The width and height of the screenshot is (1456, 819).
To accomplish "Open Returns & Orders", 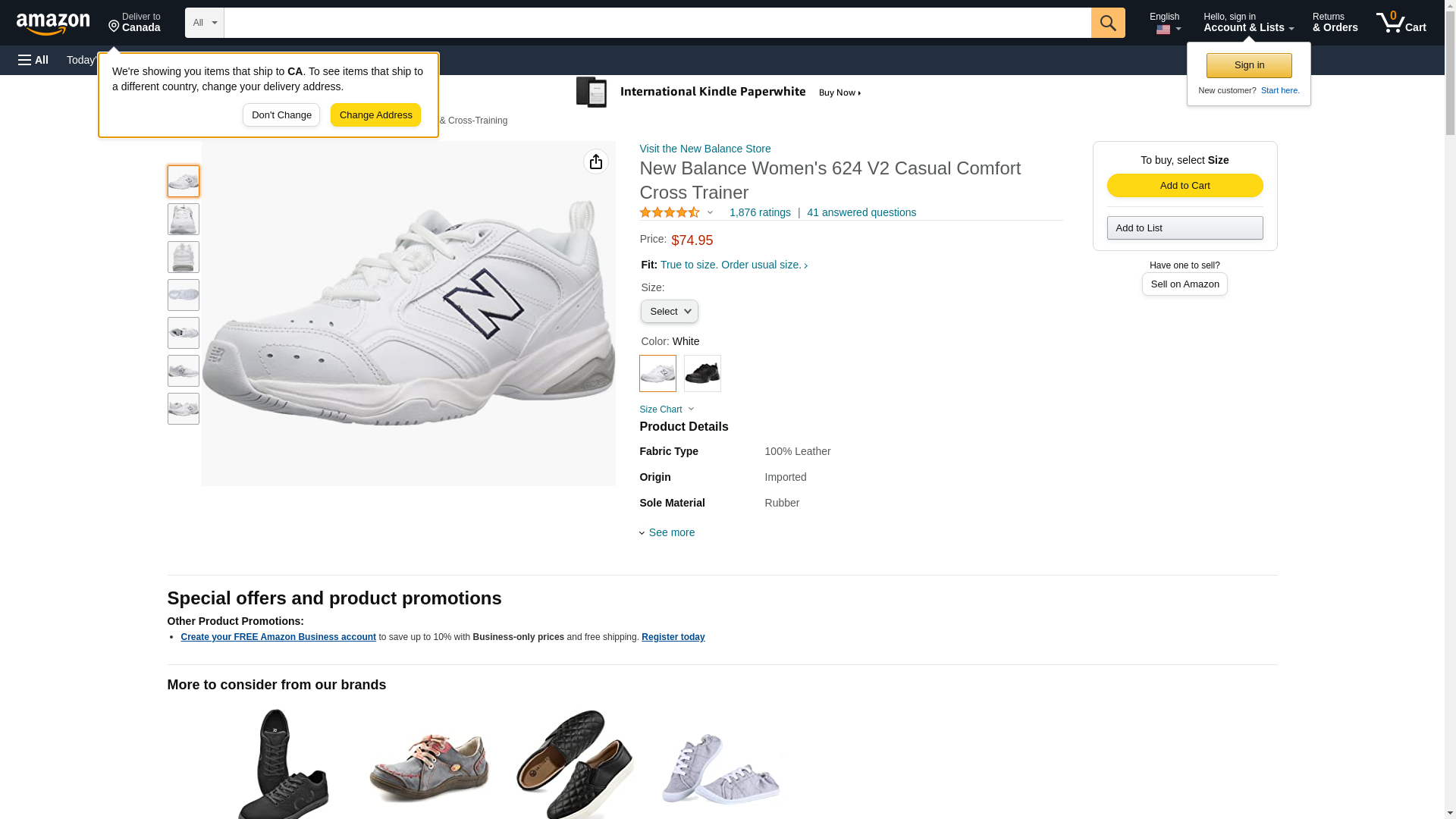I will [1335, 23].
